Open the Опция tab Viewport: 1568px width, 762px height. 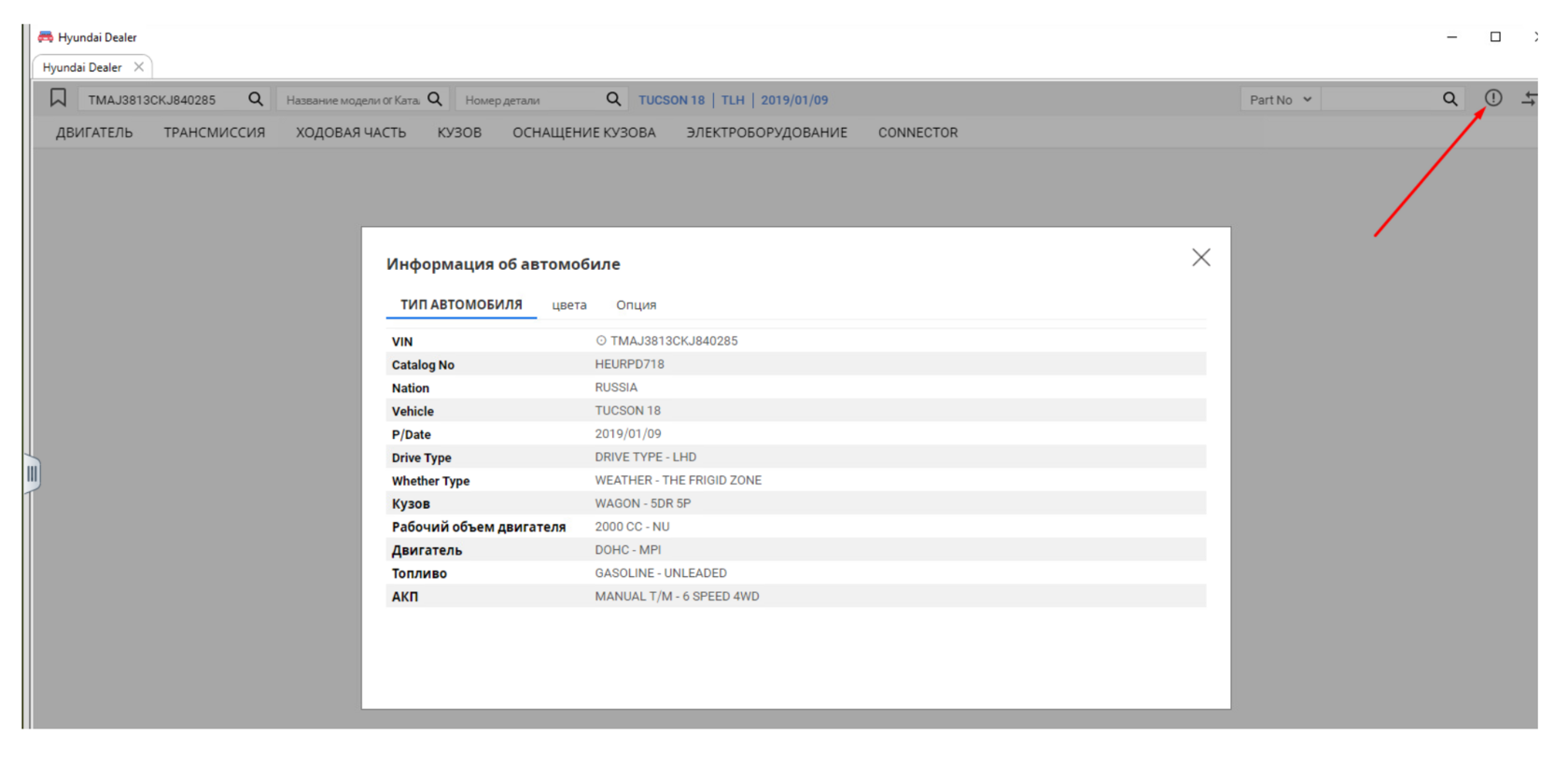(637, 305)
